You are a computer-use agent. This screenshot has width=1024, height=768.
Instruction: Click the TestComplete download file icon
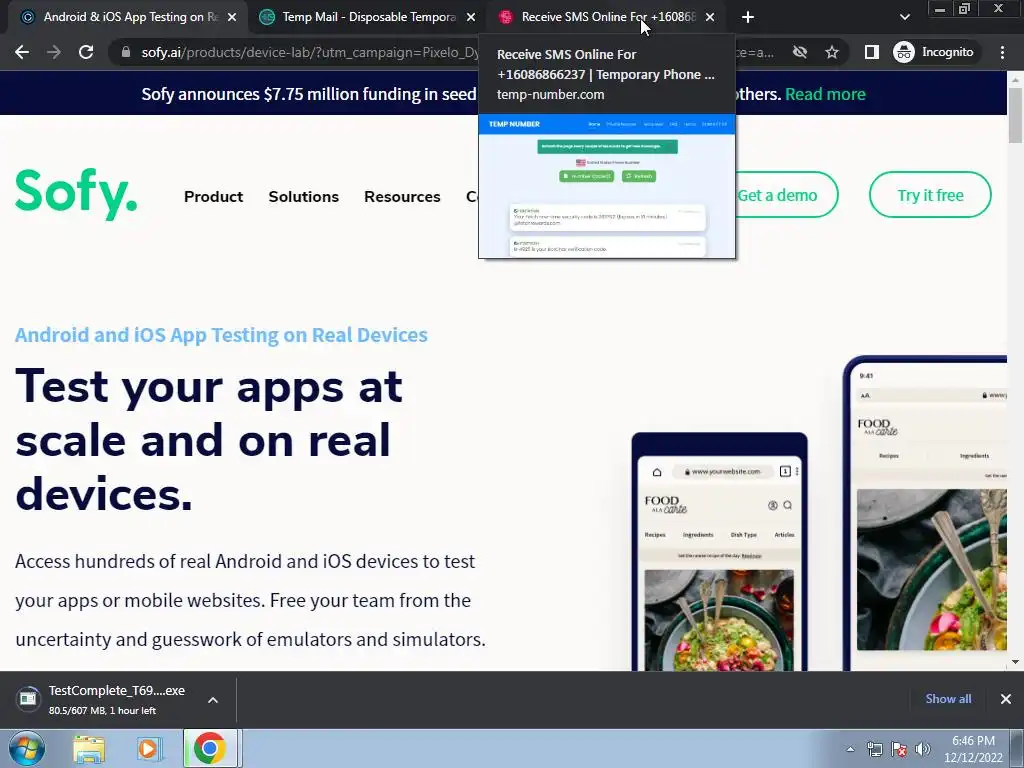point(28,699)
